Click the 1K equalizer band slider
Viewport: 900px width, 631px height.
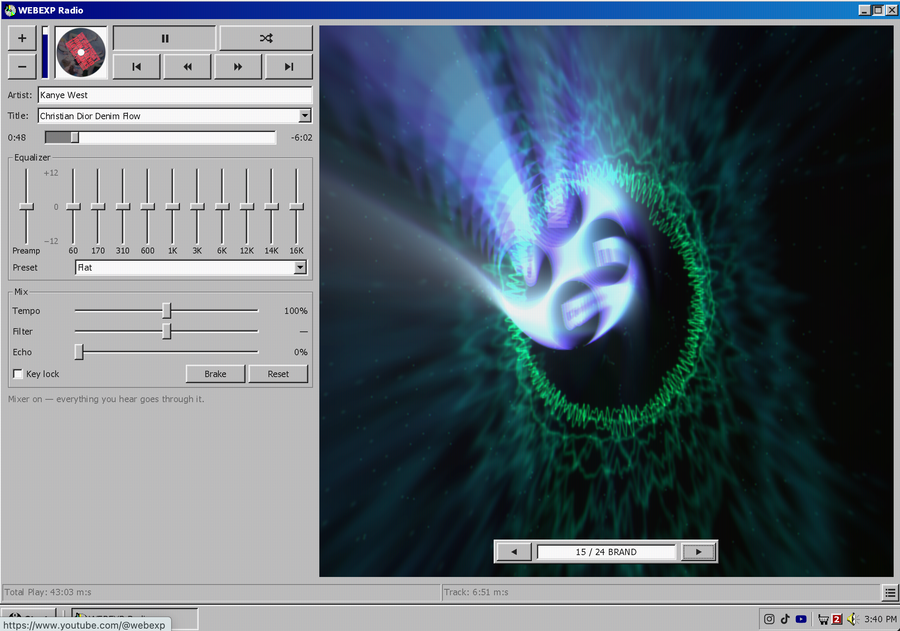coord(173,207)
